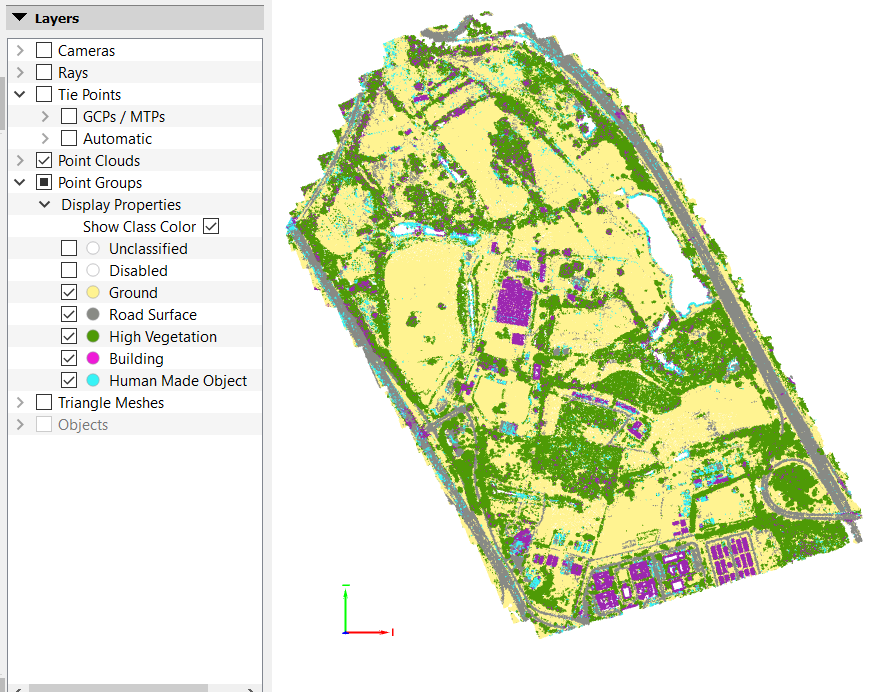This screenshot has width=887, height=692.
Task: Hide the Building point group
Action: pos(69,359)
